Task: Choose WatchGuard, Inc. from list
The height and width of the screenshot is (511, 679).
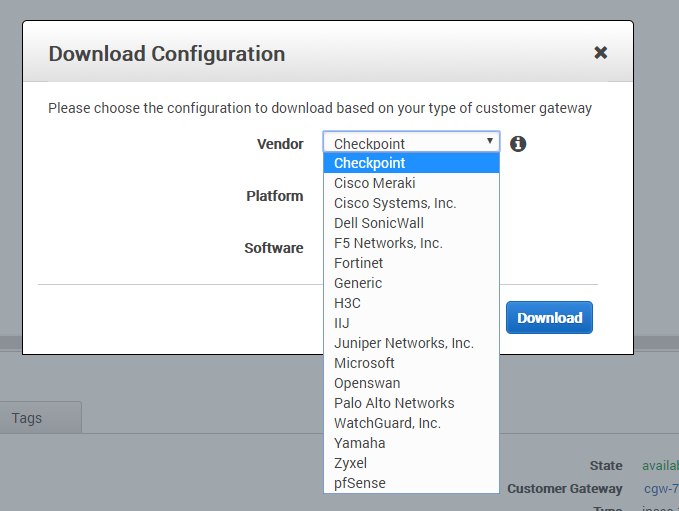Action: [411, 423]
